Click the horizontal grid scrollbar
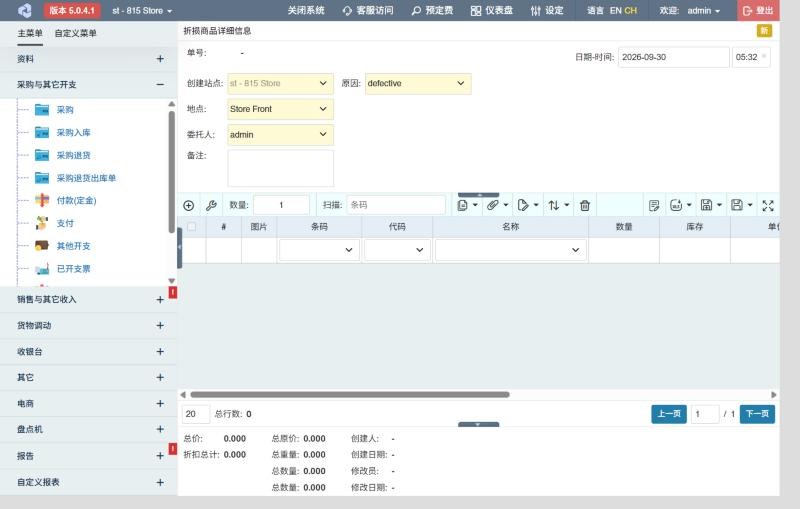This screenshot has height=509, width=800. pos(350,395)
